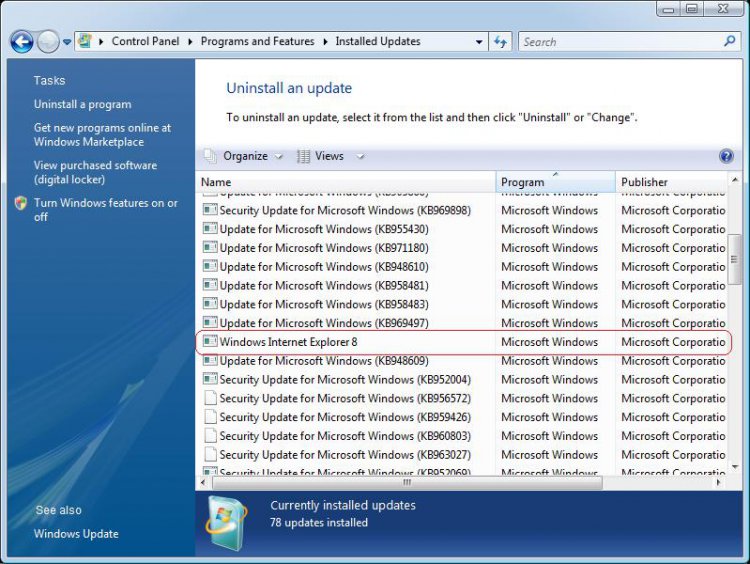This screenshot has width=750, height=564.
Task: Open Turn Windows features on or off
Action: [x=106, y=210]
